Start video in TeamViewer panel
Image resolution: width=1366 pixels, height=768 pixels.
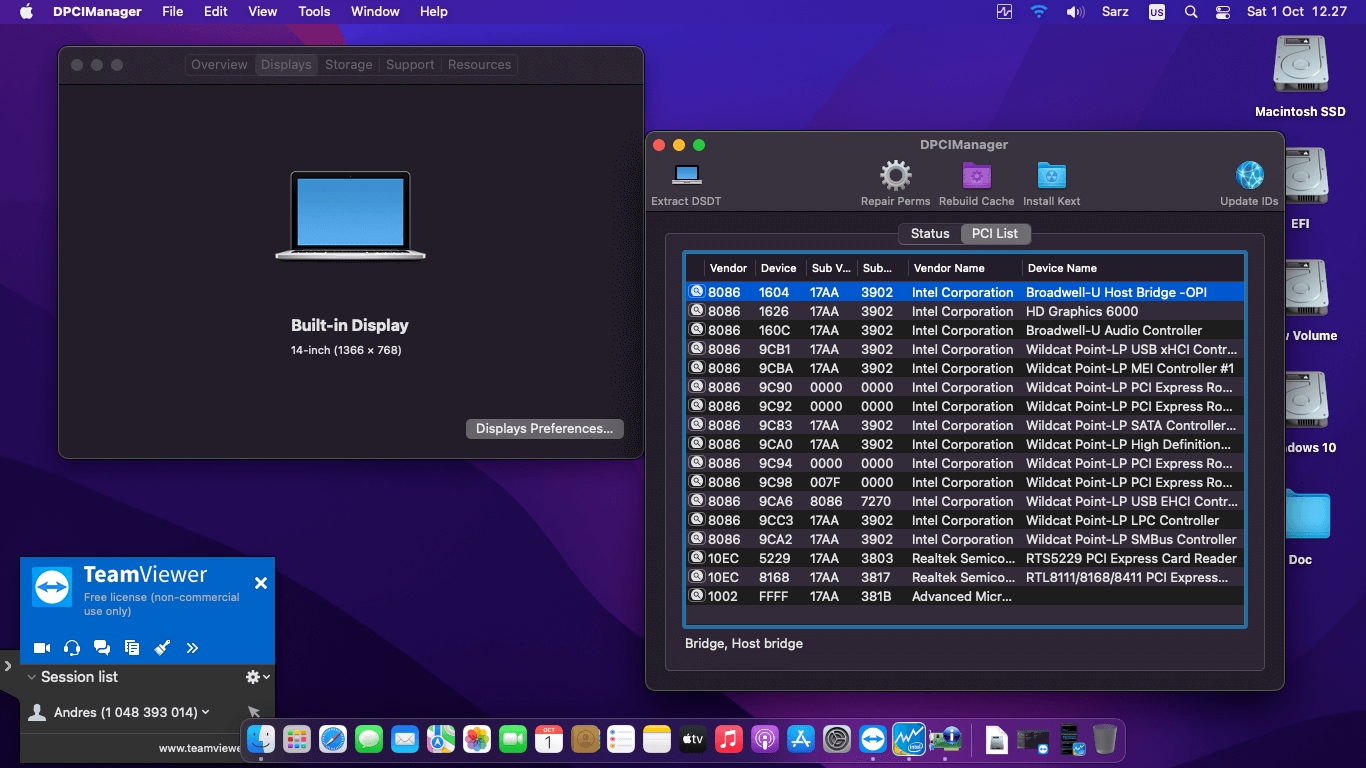42,648
